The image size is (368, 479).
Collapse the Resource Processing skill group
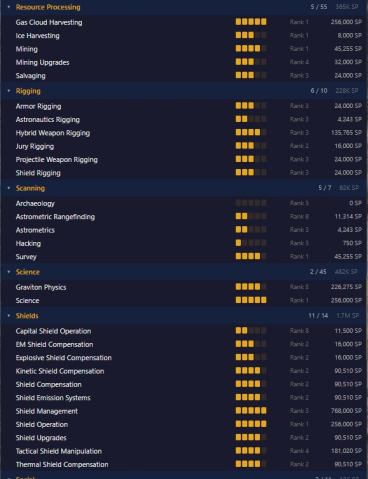coord(9,7)
